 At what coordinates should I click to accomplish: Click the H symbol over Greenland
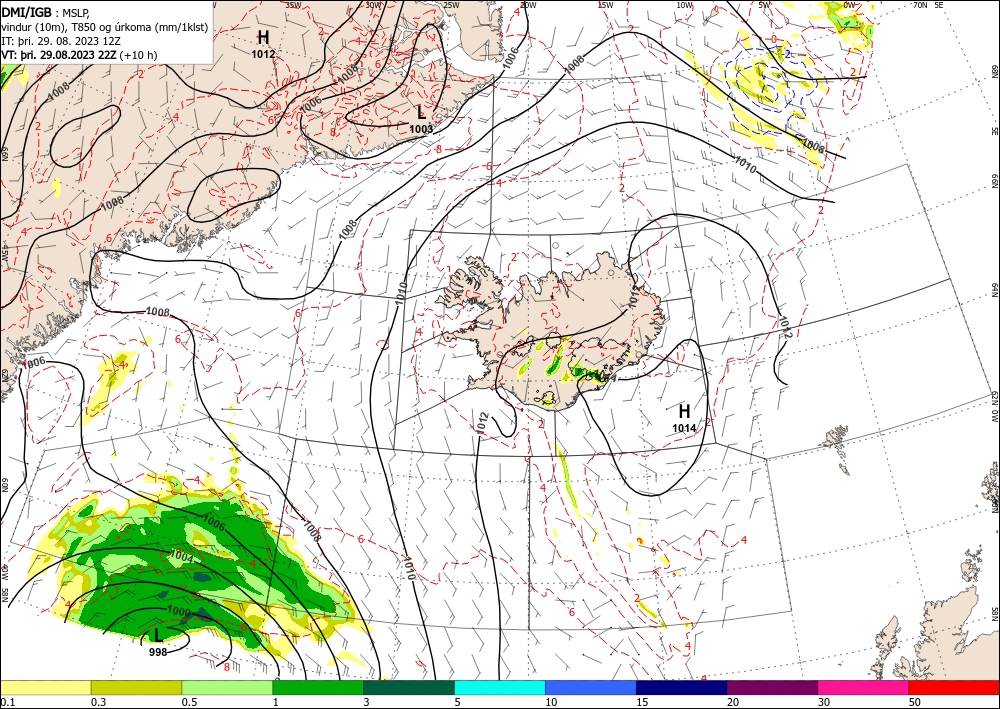tap(263, 37)
